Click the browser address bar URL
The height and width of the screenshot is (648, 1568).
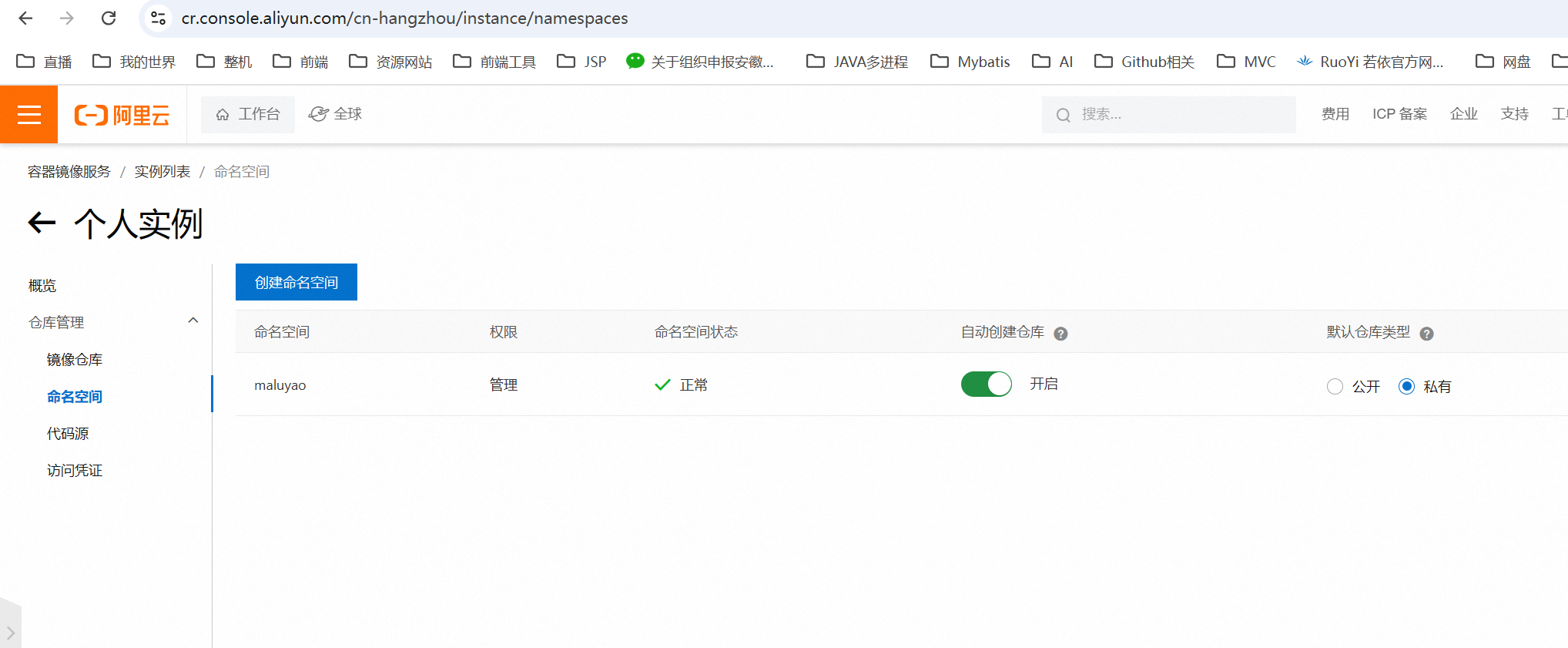(405, 18)
